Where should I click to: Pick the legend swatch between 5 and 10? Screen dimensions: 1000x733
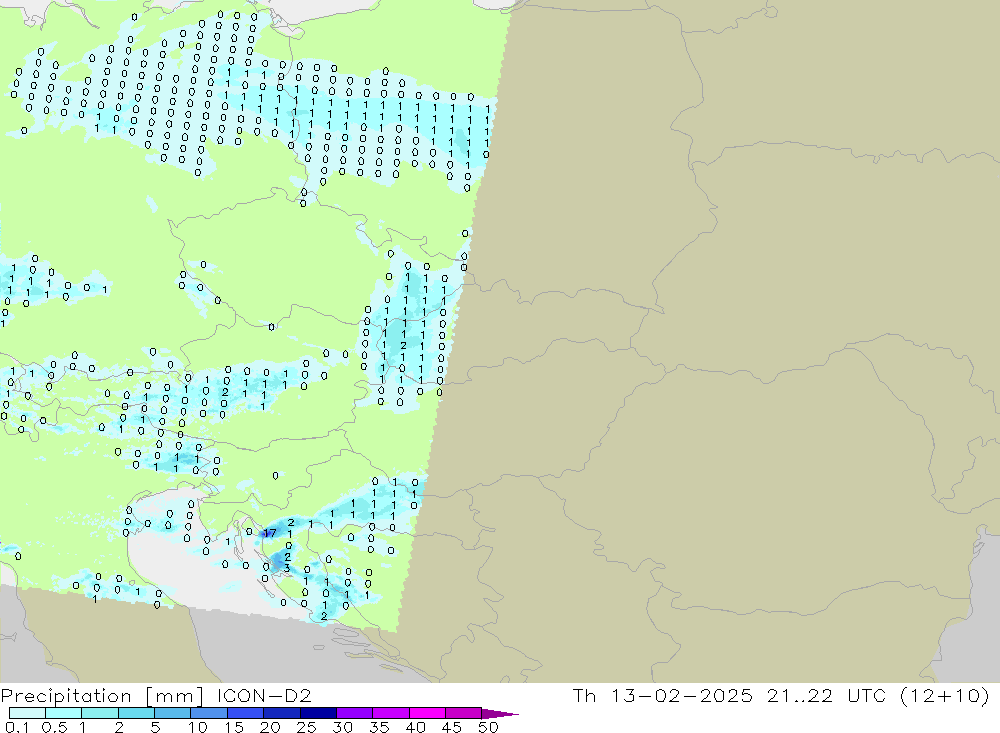[172, 713]
